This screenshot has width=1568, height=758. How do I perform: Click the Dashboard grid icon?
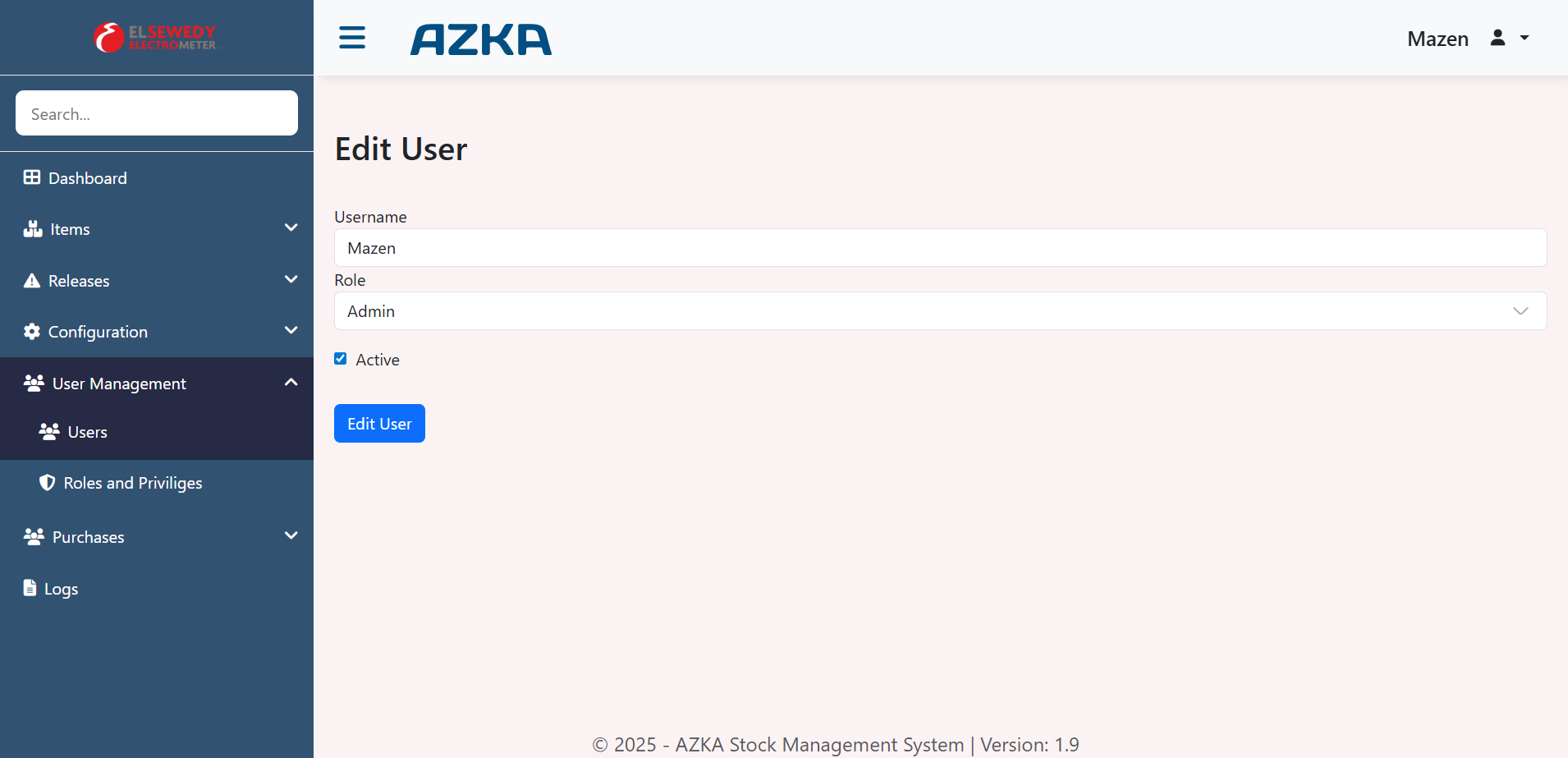[32, 177]
